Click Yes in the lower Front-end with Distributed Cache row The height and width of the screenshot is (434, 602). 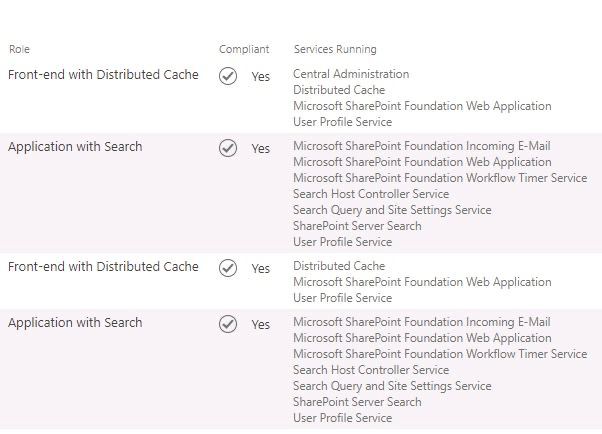pyautogui.click(x=261, y=268)
